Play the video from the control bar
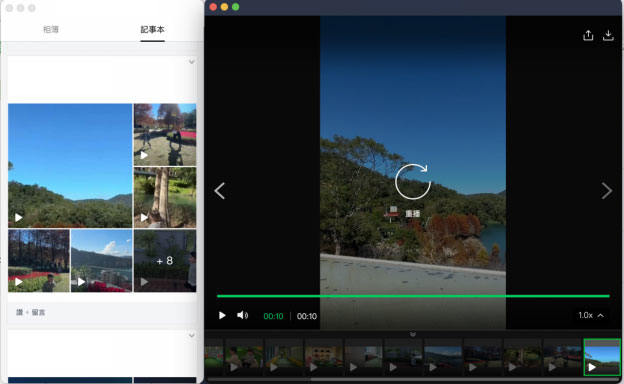624x384 pixels. click(x=222, y=316)
